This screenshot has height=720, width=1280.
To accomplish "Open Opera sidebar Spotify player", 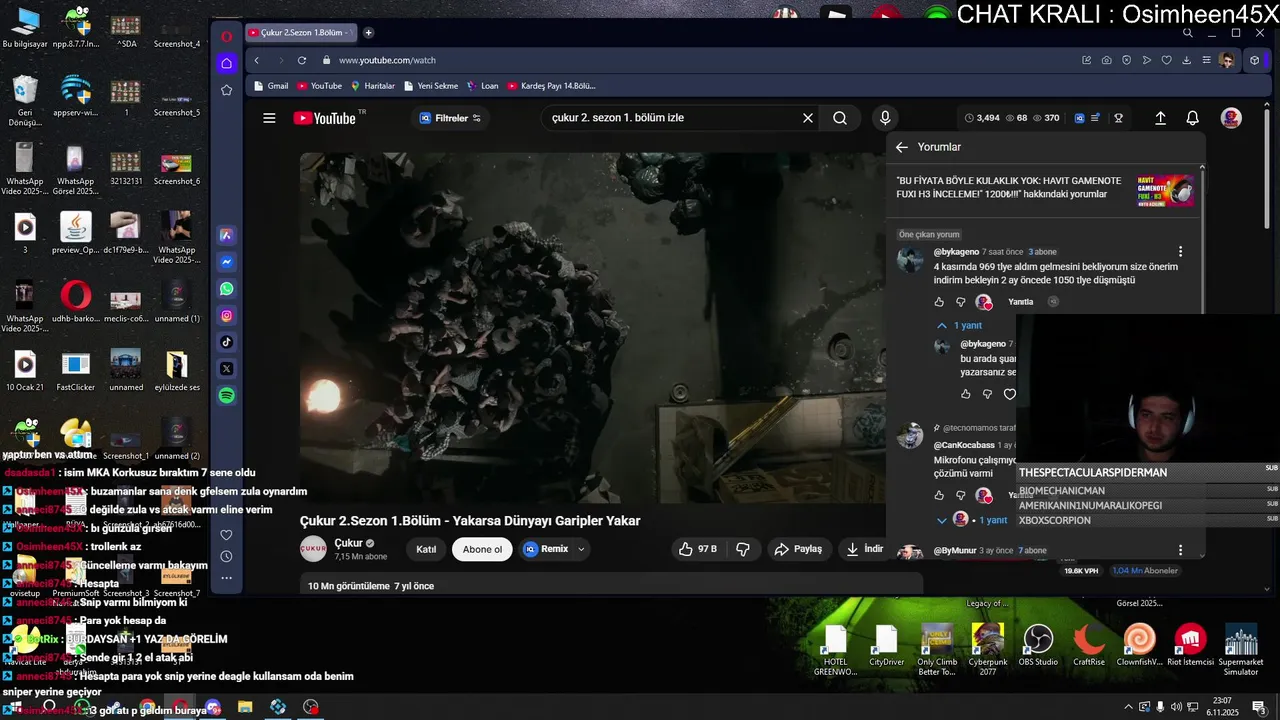I will point(227,396).
